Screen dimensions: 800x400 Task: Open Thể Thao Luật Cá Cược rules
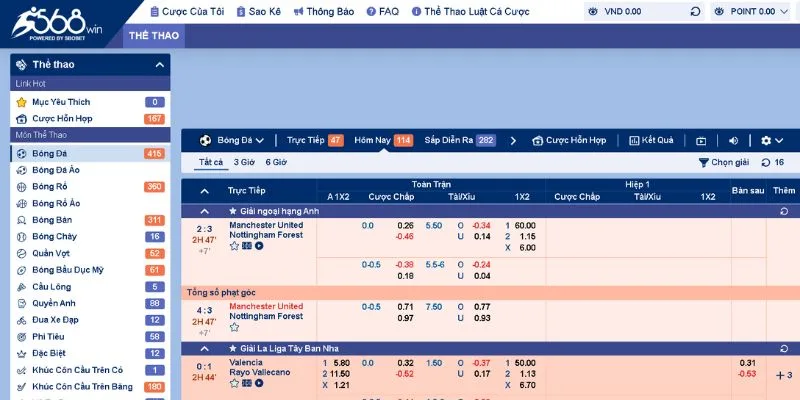[x=470, y=11]
